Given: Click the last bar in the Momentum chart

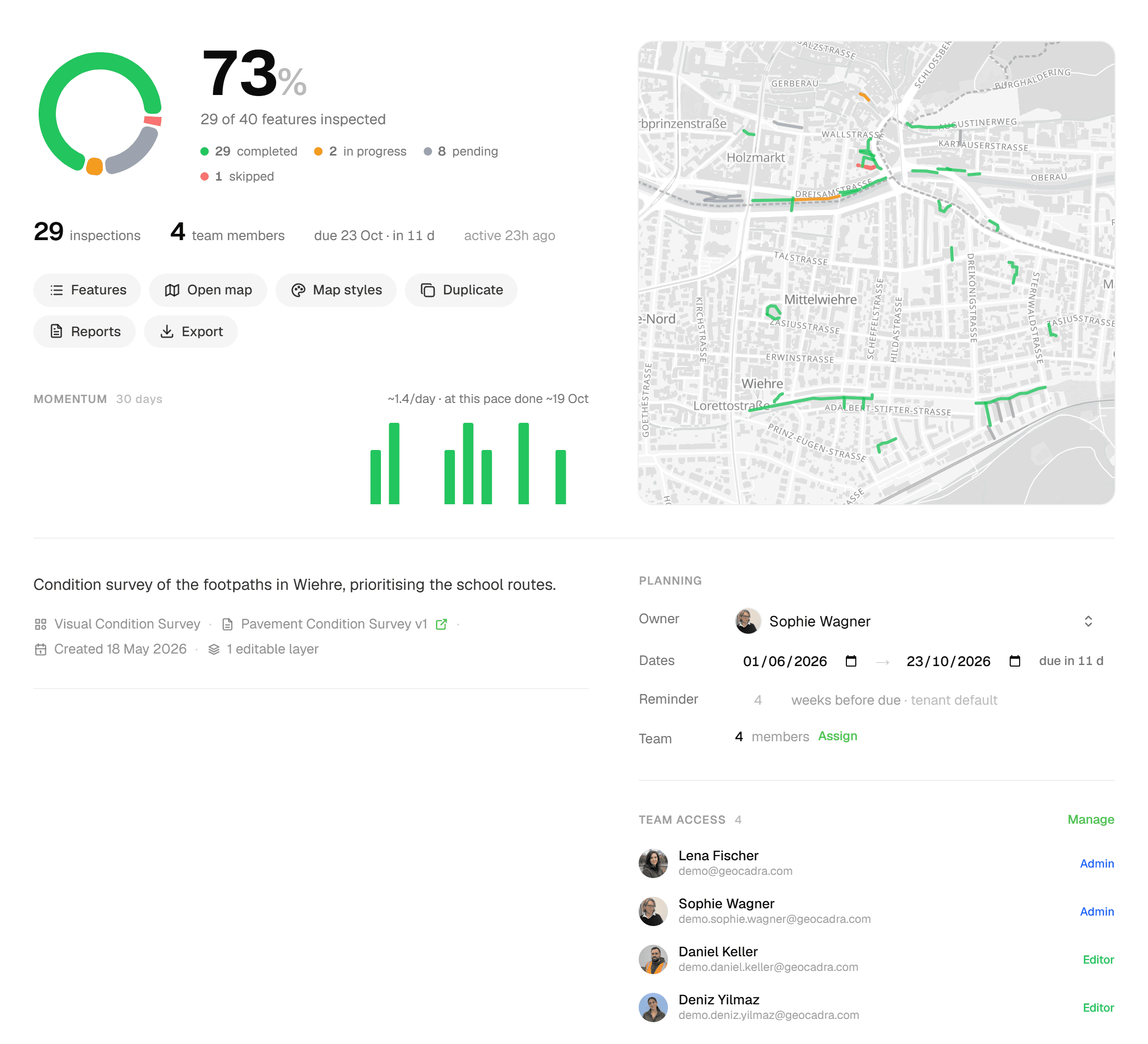Looking at the screenshot, I should (560, 477).
